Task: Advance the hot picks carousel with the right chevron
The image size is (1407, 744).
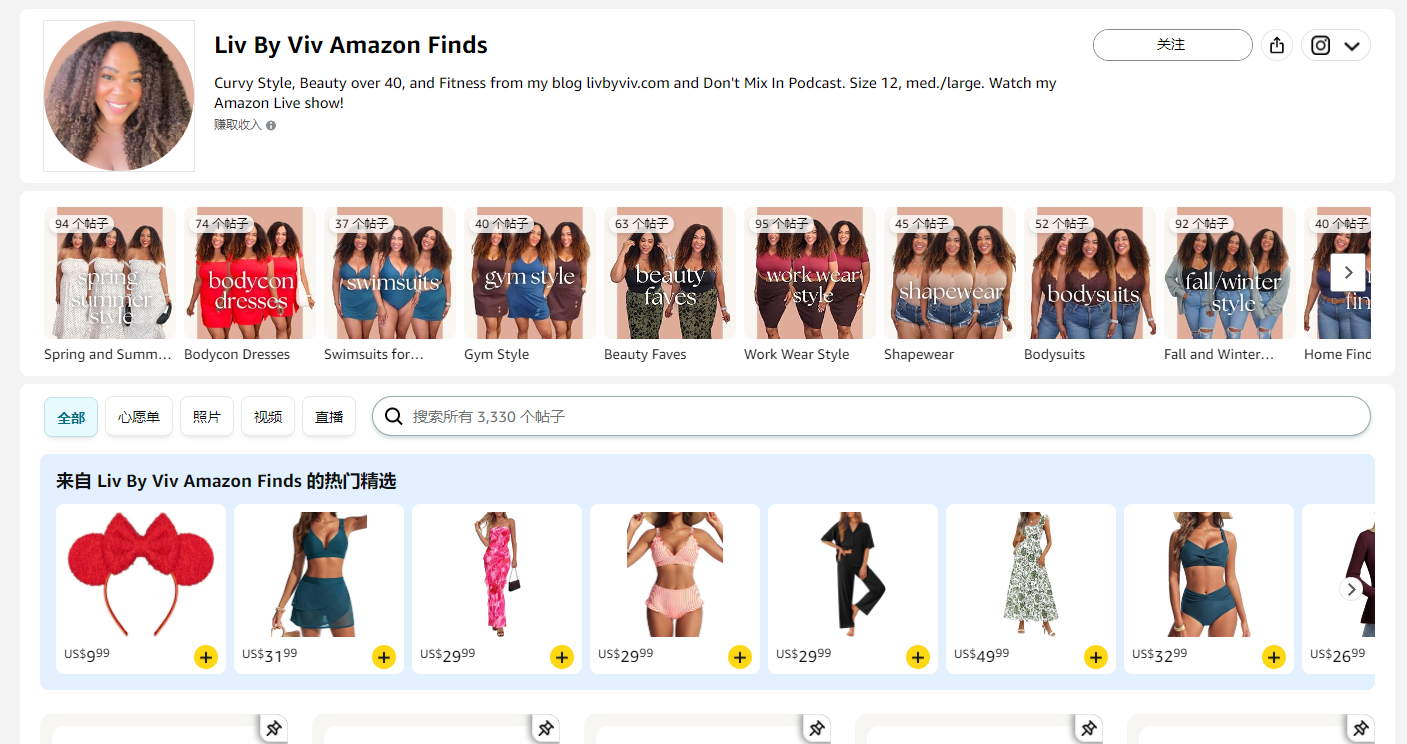Action: point(1351,589)
